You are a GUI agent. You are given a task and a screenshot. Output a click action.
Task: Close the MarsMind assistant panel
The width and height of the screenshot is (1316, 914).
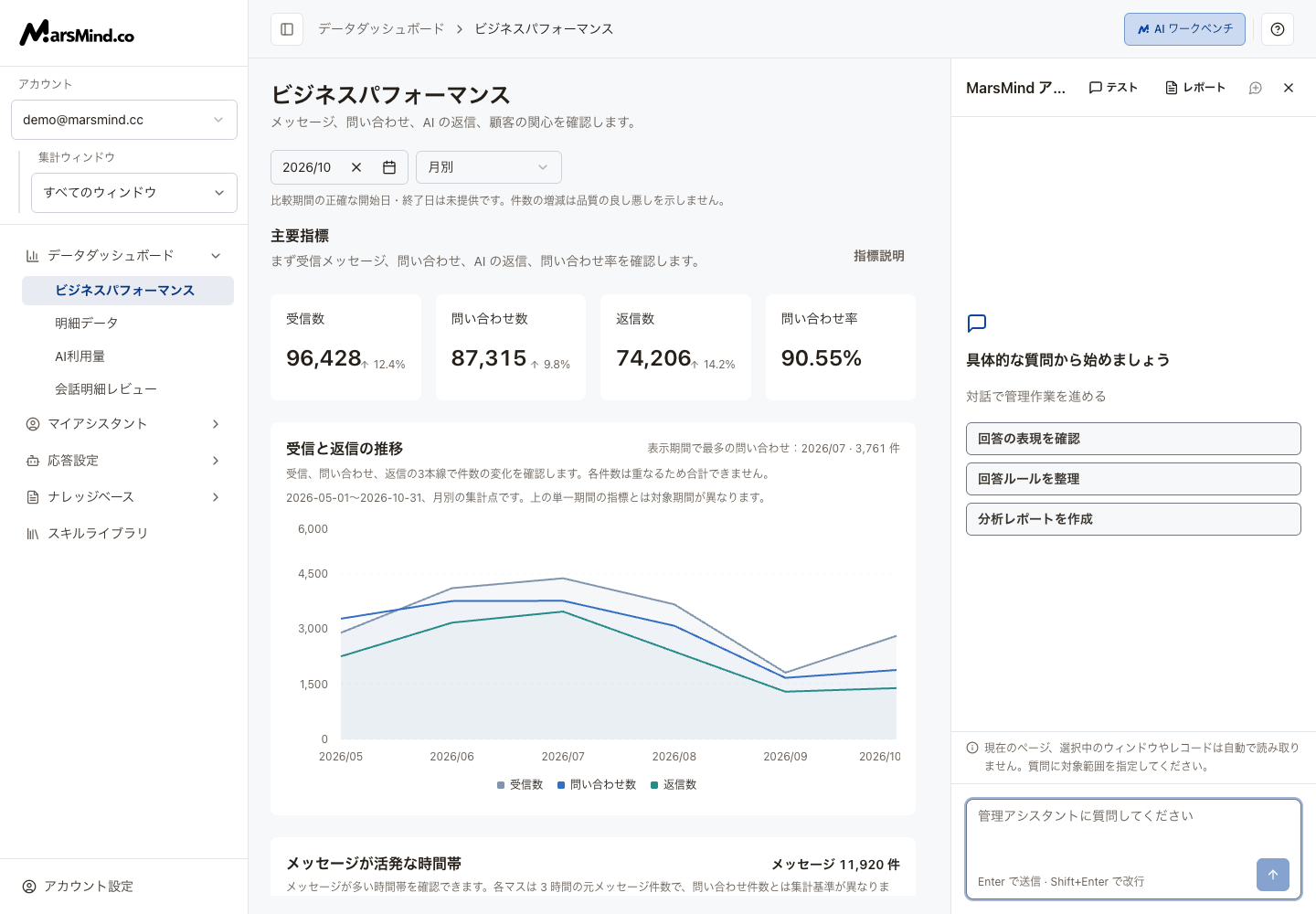click(1289, 88)
